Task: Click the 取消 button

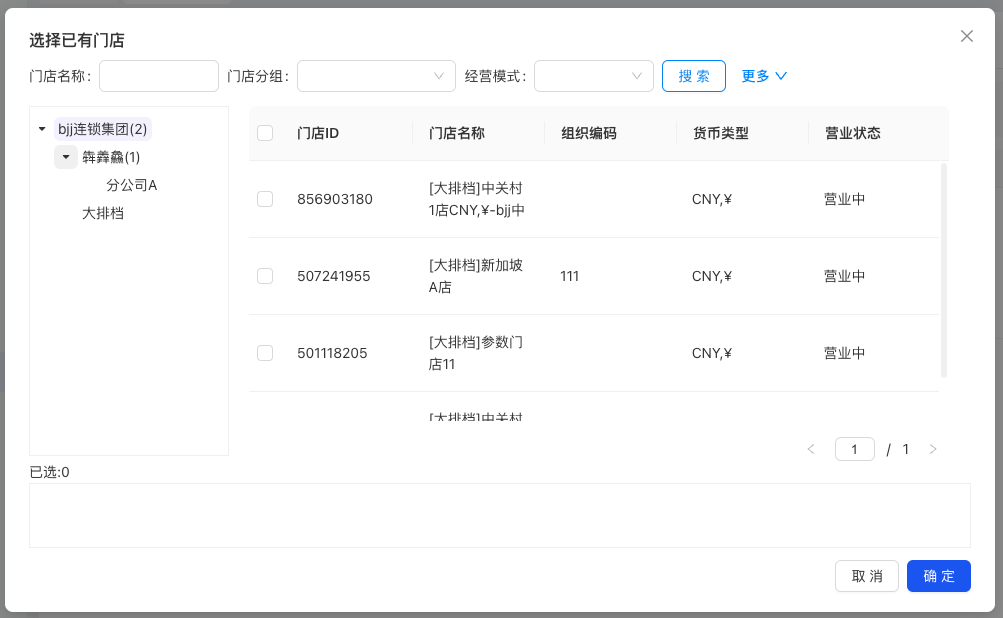Action: click(867, 576)
